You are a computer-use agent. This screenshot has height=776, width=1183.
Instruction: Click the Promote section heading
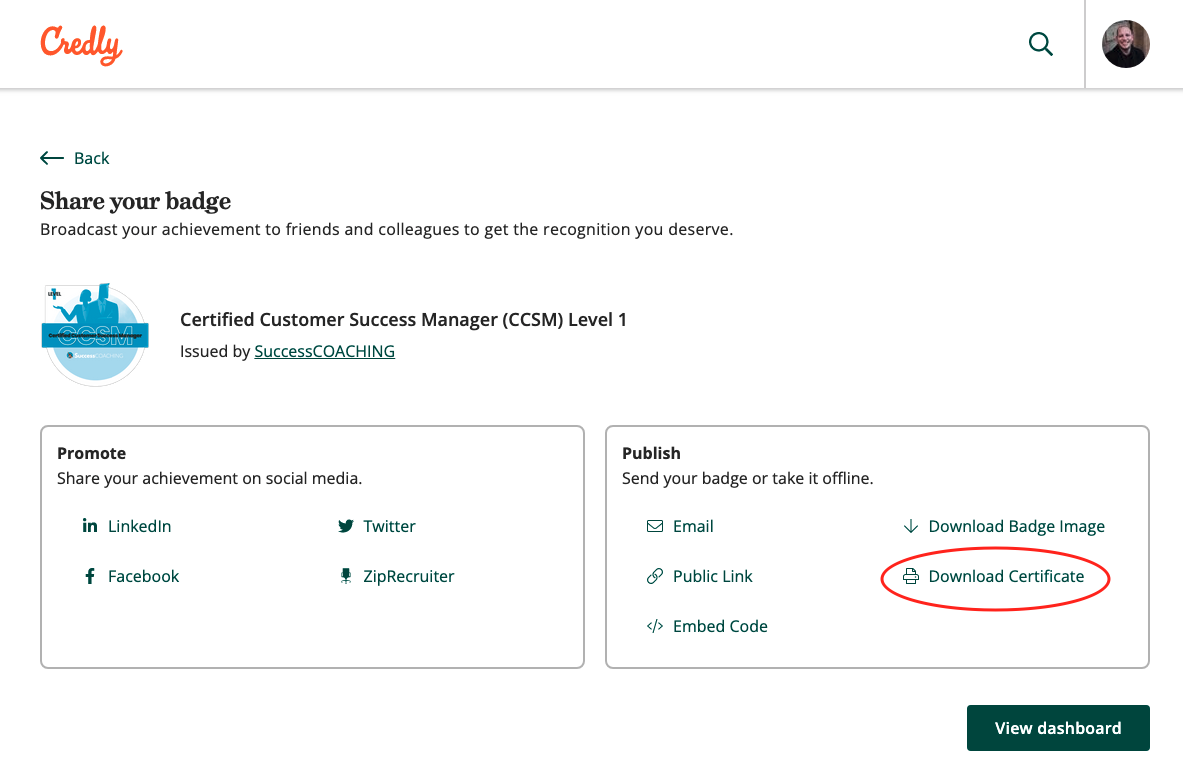pyautogui.click(x=91, y=453)
